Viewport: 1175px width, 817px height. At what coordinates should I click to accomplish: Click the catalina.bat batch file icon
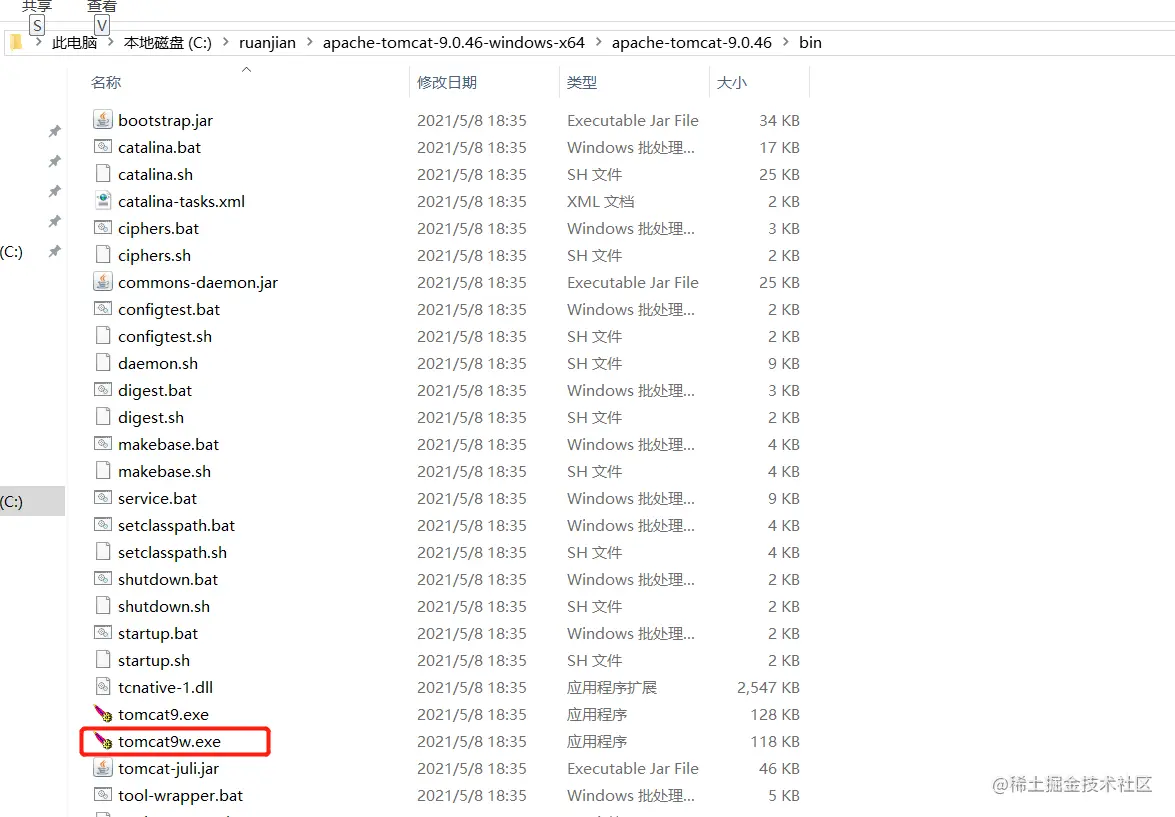tap(103, 147)
